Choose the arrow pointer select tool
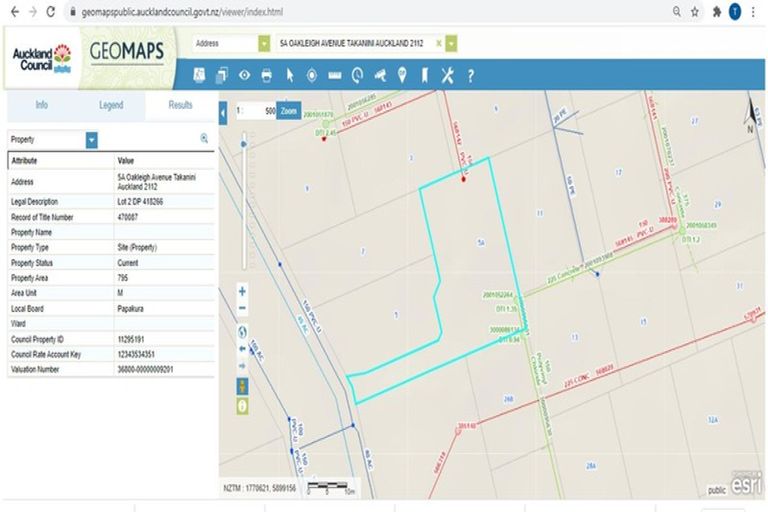The image size is (768, 512). (289, 75)
